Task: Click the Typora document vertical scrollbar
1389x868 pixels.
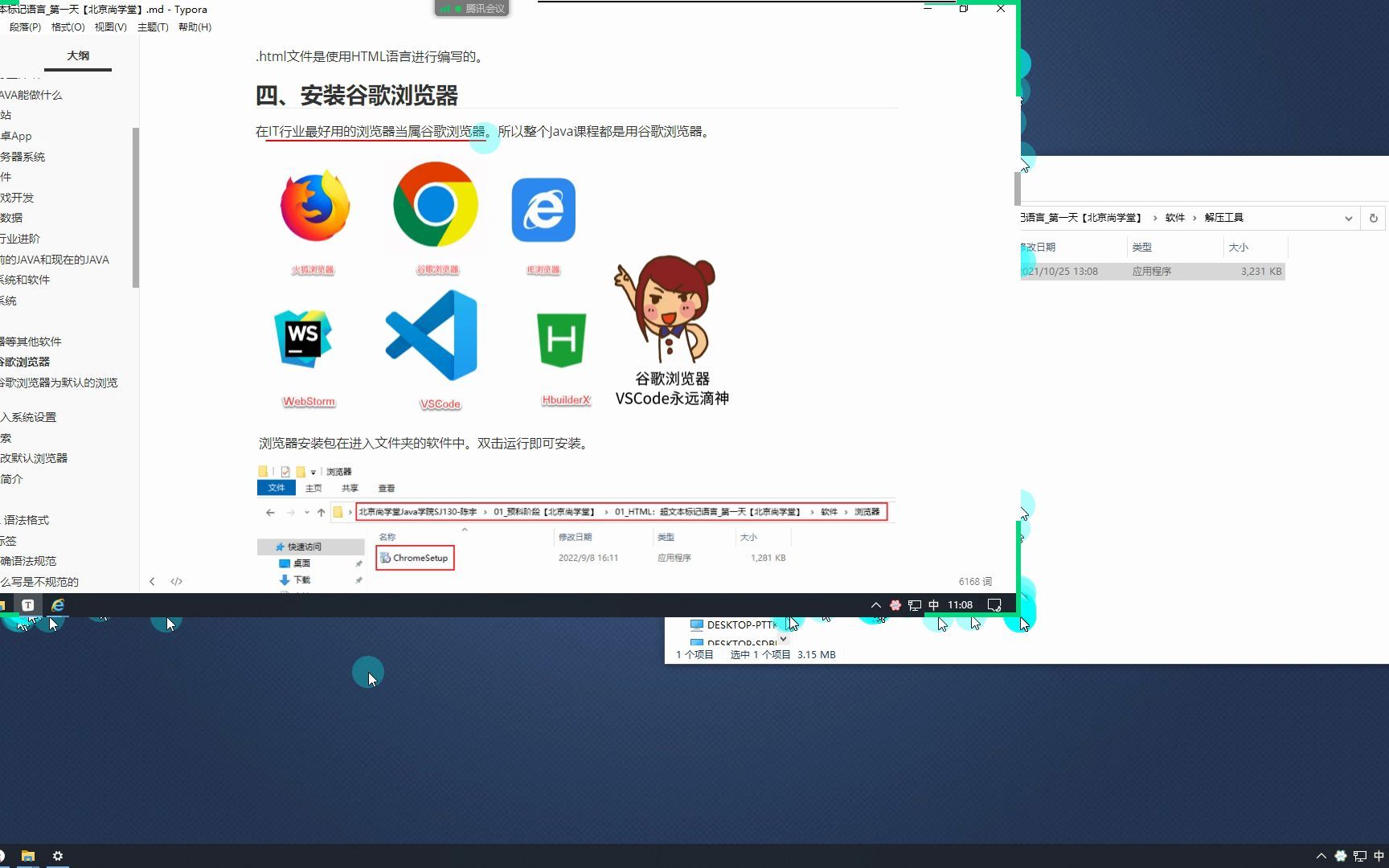Action: pos(1017,189)
